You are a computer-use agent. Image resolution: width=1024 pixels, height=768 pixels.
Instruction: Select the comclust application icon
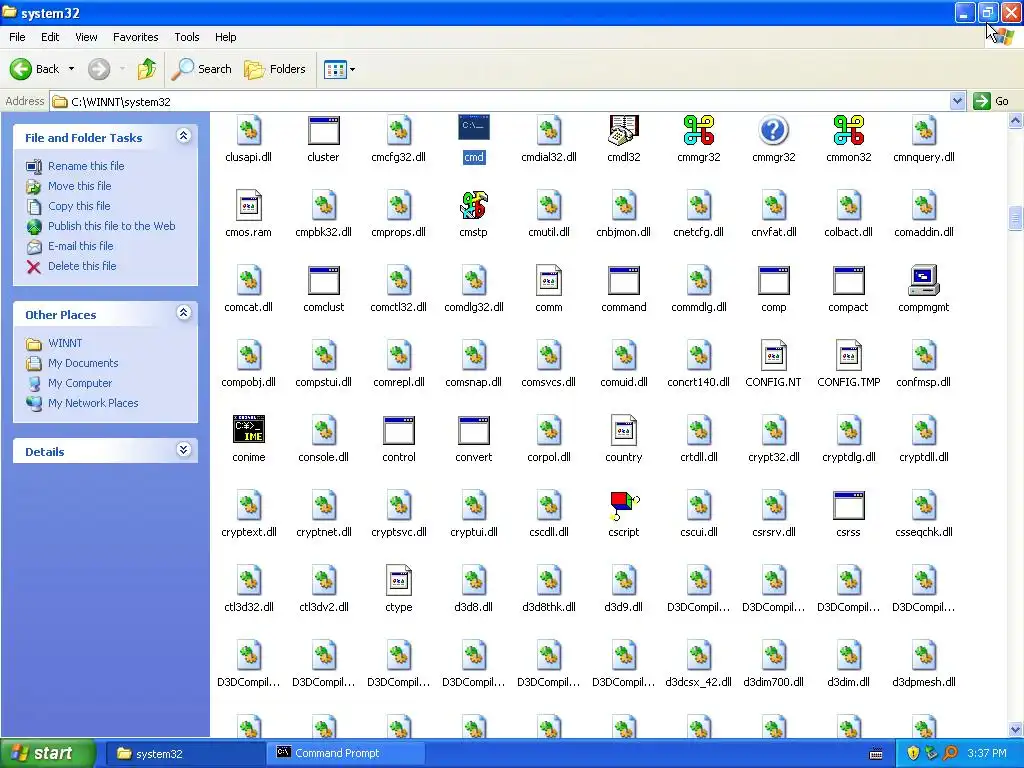click(x=323, y=280)
